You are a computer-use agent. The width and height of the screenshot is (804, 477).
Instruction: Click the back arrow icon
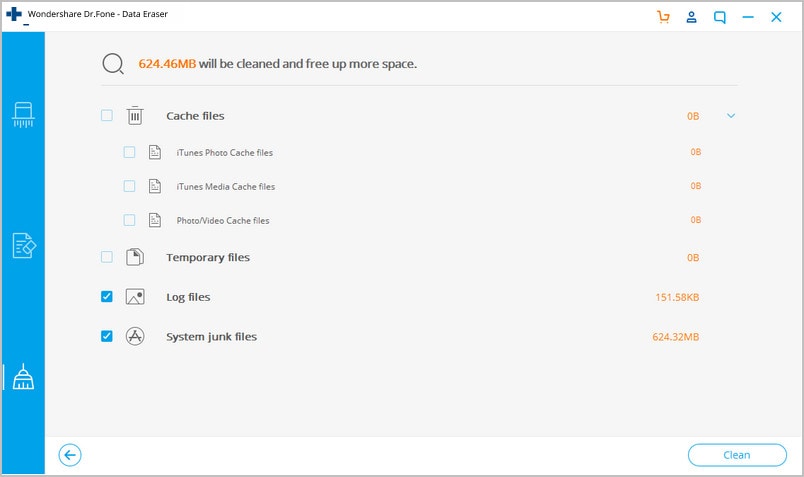(70, 455)
